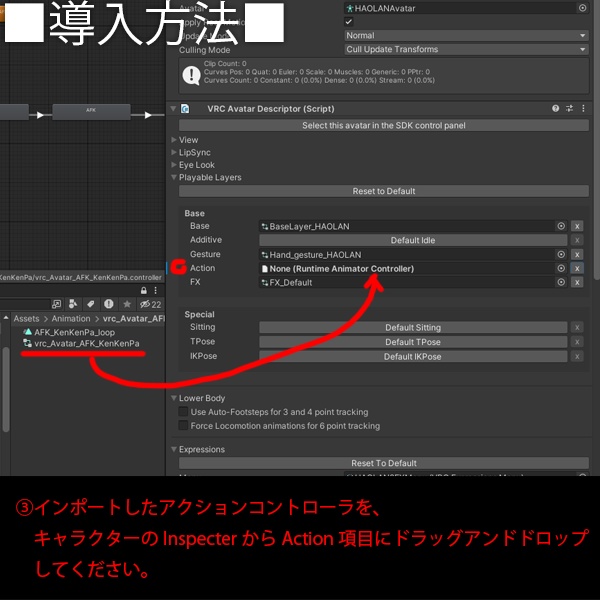The width and height of the screenshot is (600, 600).
Task: Open object picker for FX layer
Action: 561,282
